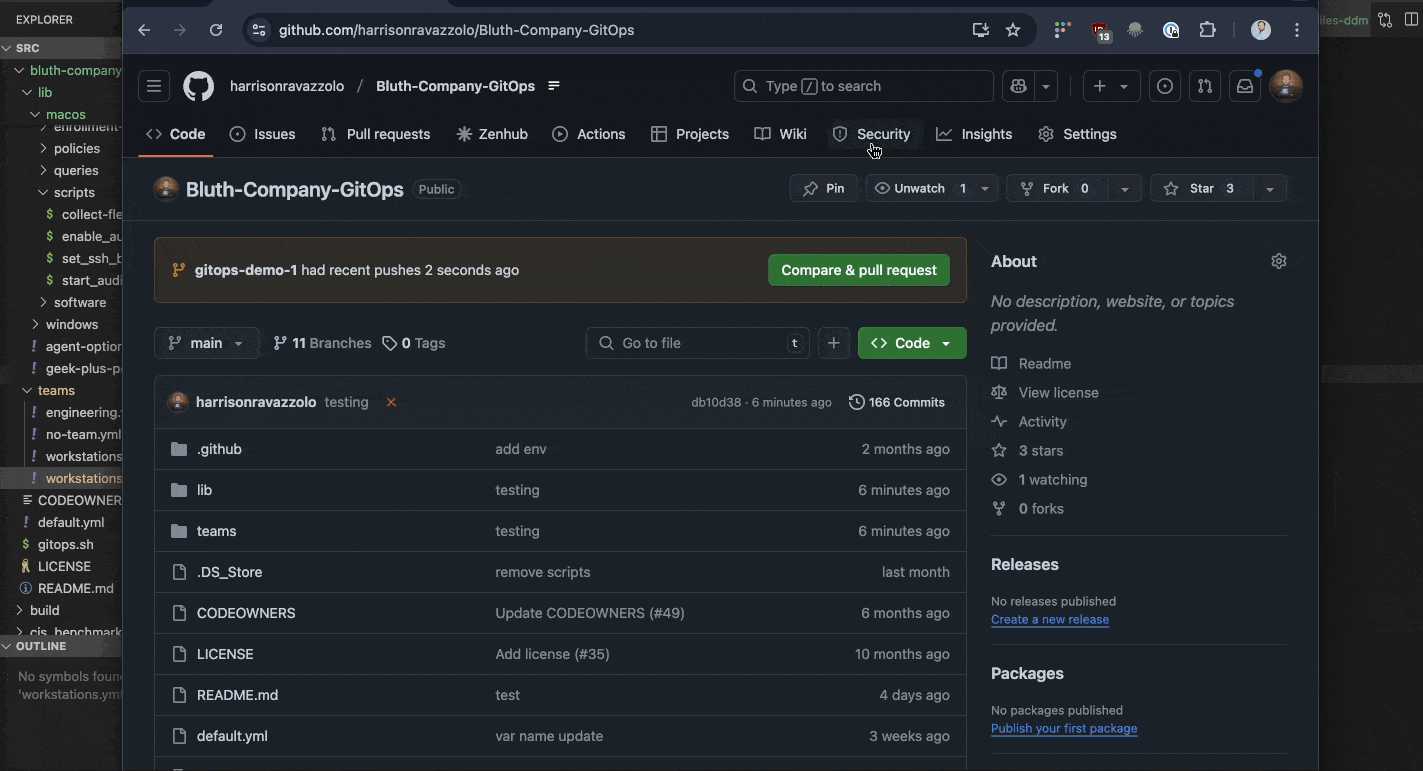Switch to the Code tab
The image size is (1423, 771).
click(176, 134)
